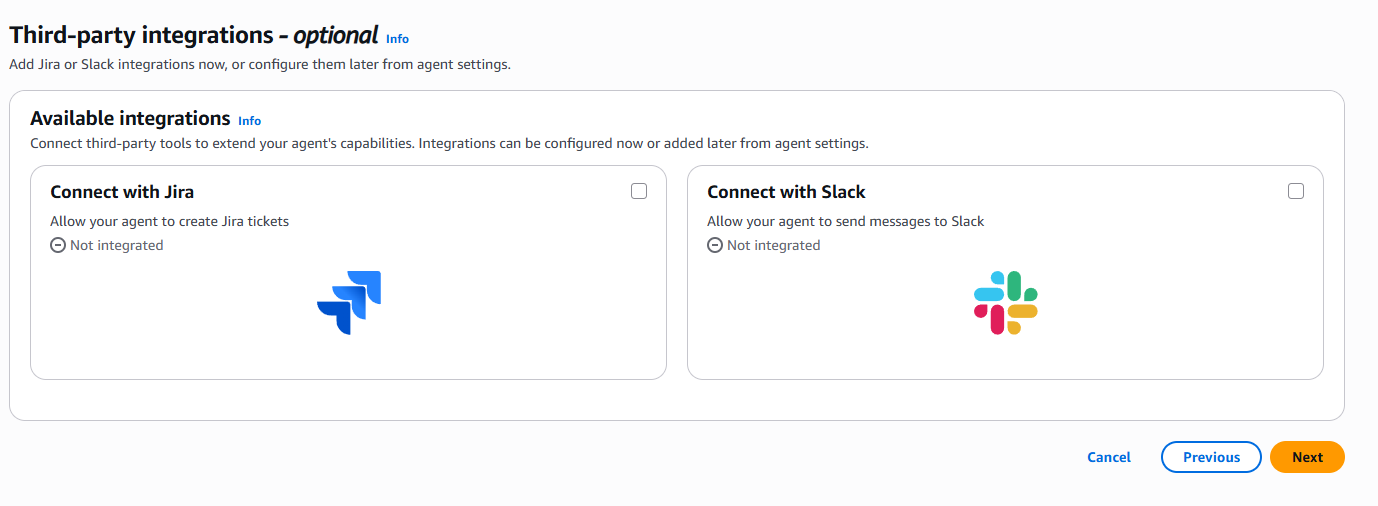Open Info link beside Third-party integrations heading
This screenshot has height=506, width=1378.
click(x=398, y=39)
